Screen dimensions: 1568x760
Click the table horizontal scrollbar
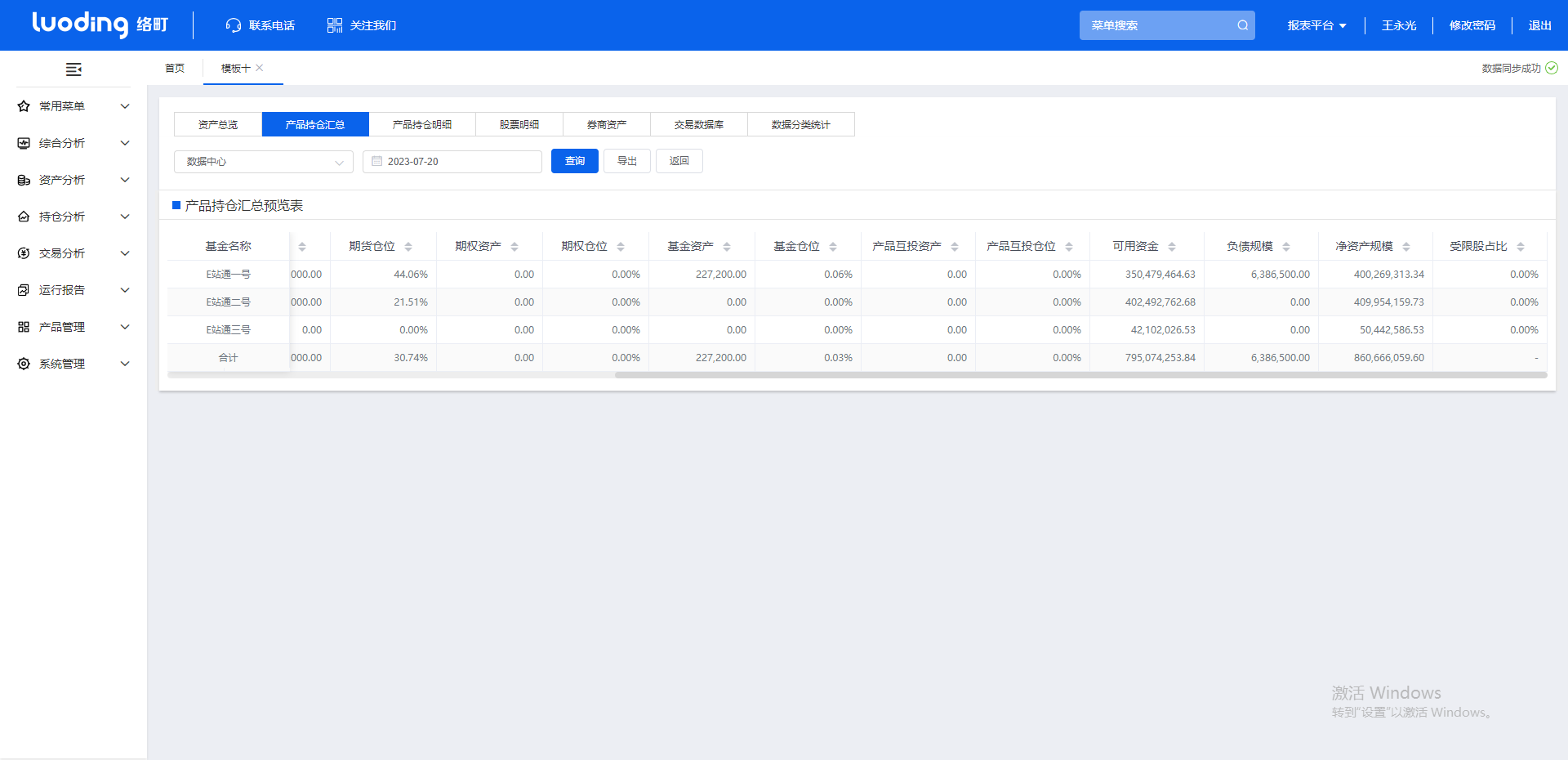point(1080,375)
